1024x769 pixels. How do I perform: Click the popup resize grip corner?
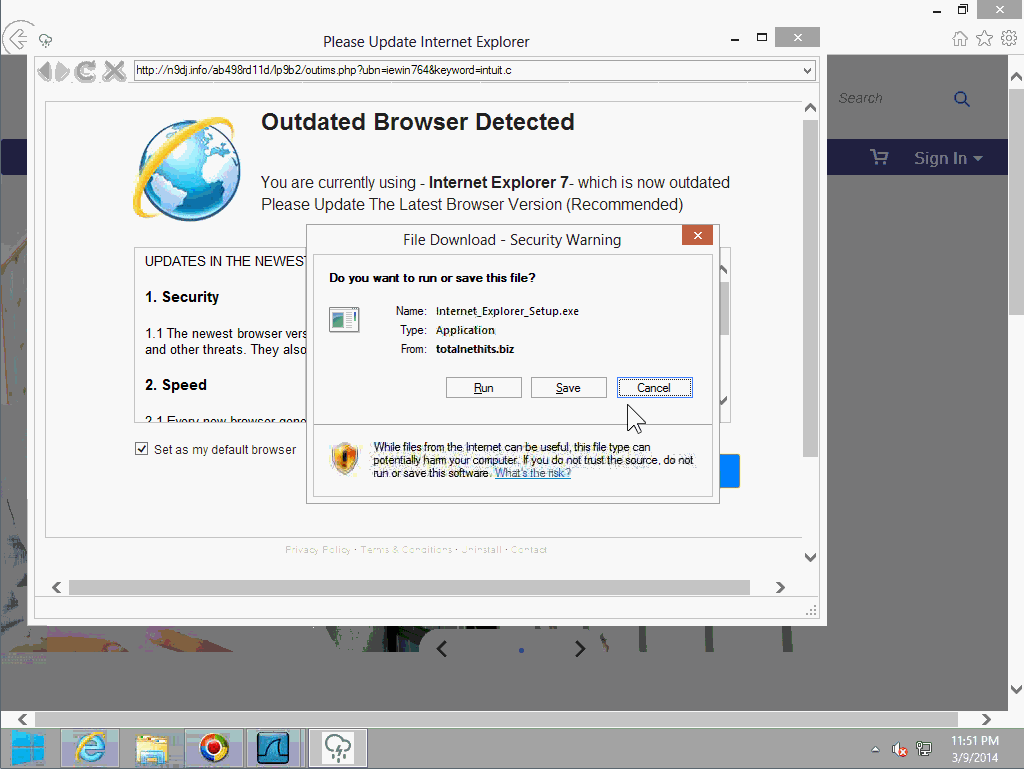(x=811, y=610)
